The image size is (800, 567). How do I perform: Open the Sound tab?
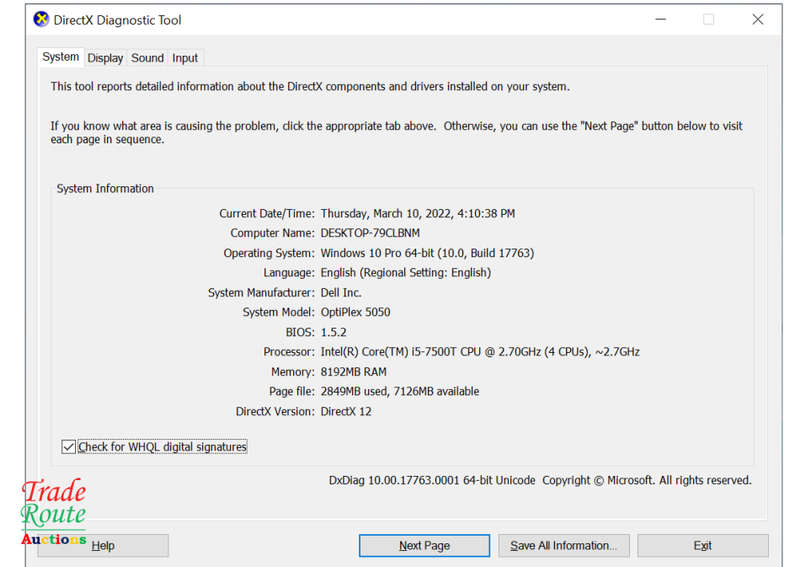tap(147, 58)
